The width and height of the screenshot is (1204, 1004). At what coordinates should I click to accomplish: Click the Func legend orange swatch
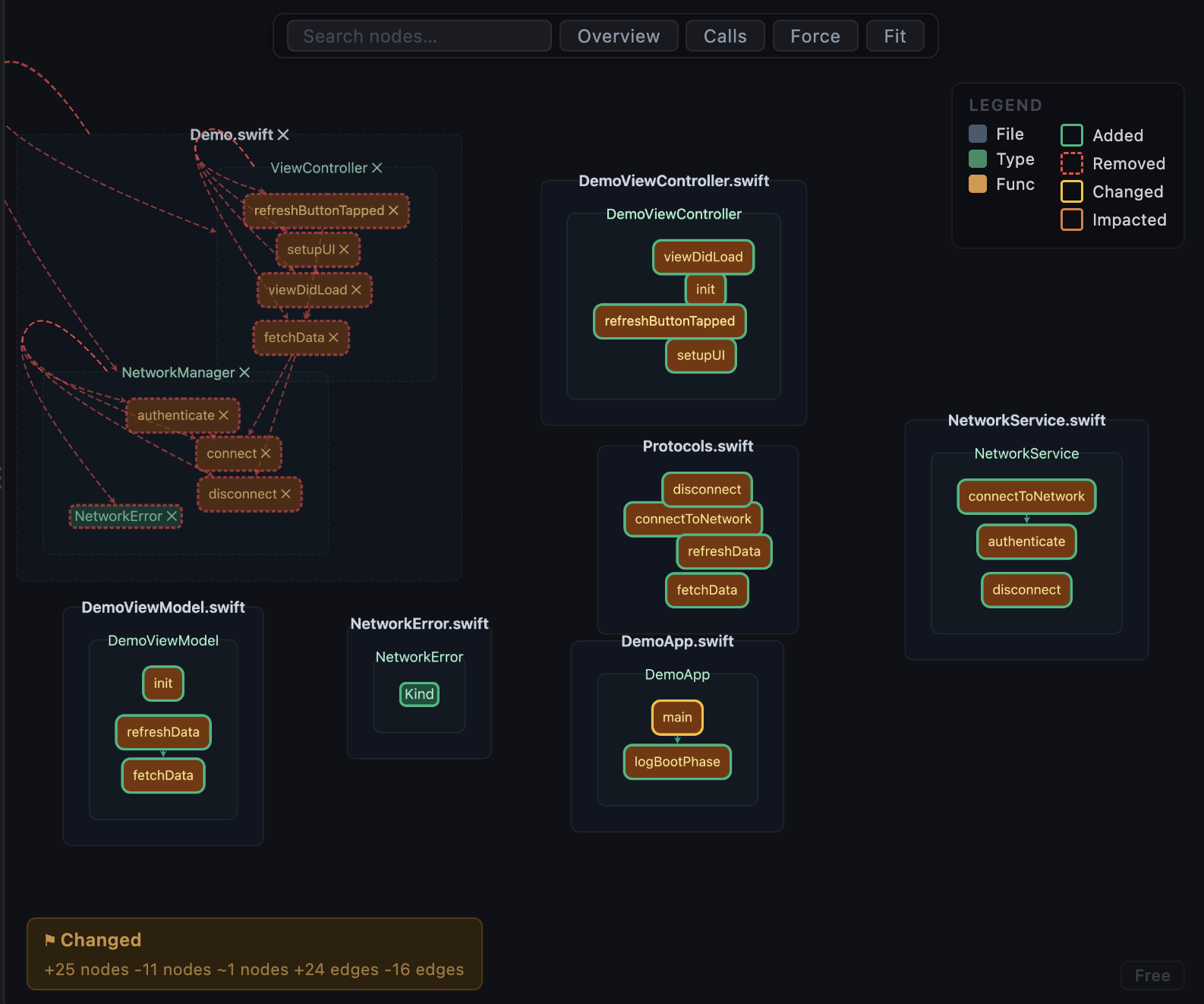(978, 184)
